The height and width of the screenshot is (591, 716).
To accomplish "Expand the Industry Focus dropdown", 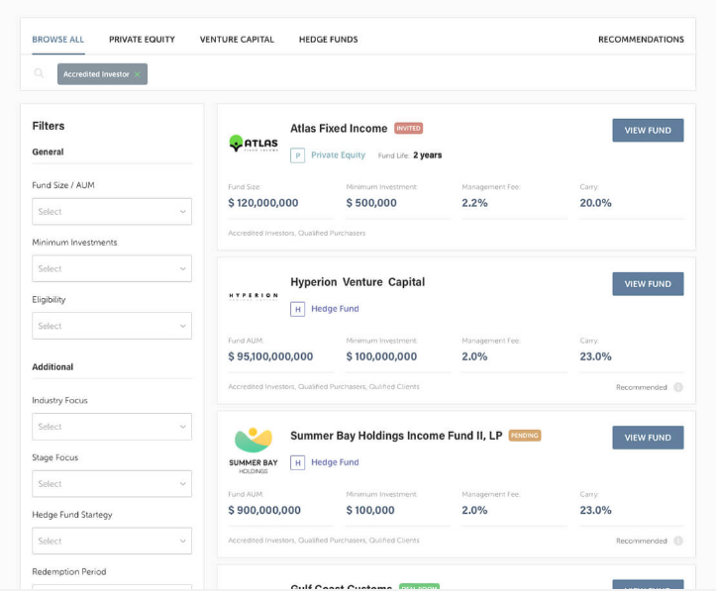I will 112,427.
